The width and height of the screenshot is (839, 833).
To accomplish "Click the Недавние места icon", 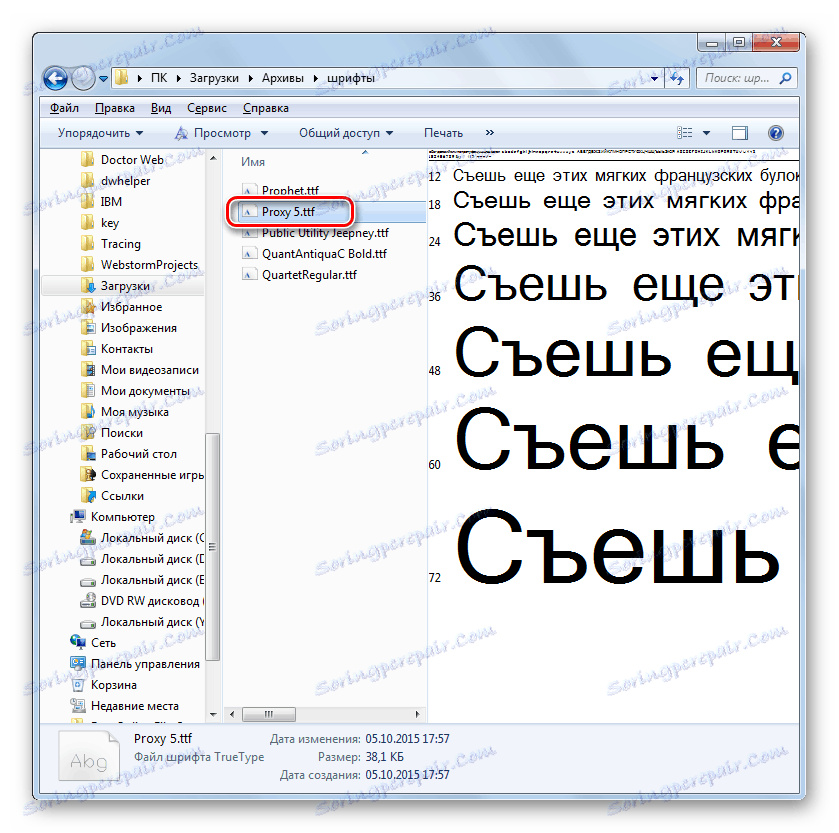I will point(78,706).
